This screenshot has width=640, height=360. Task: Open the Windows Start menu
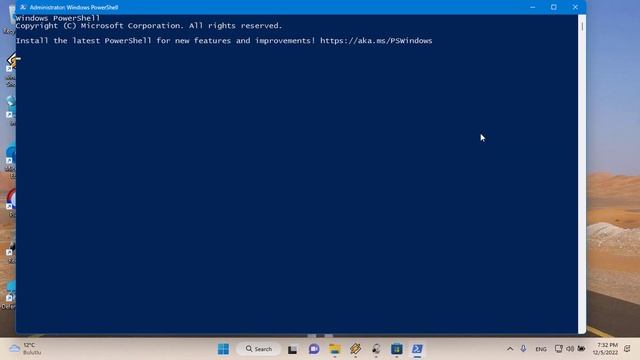223,349
